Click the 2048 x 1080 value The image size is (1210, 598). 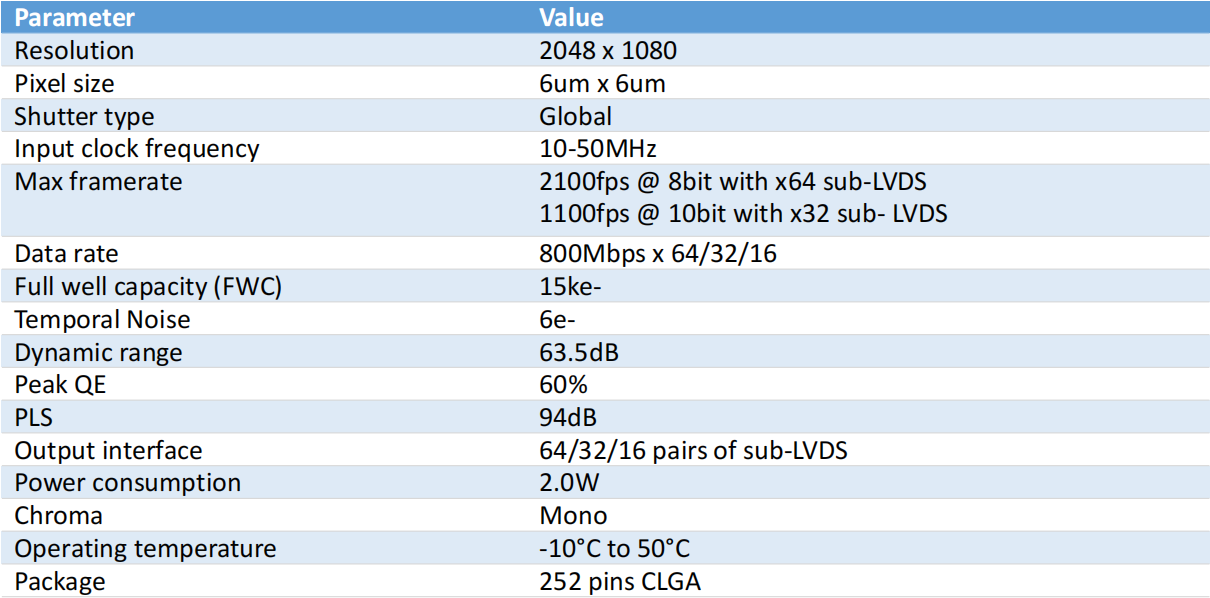(x=607, y=50)
